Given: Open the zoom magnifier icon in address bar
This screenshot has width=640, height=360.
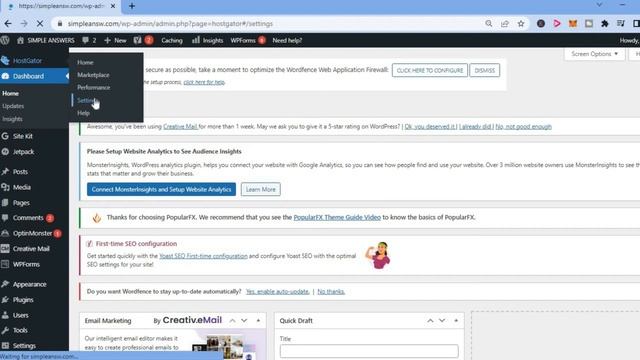Looking at the screenshot, I should [489, 24].
